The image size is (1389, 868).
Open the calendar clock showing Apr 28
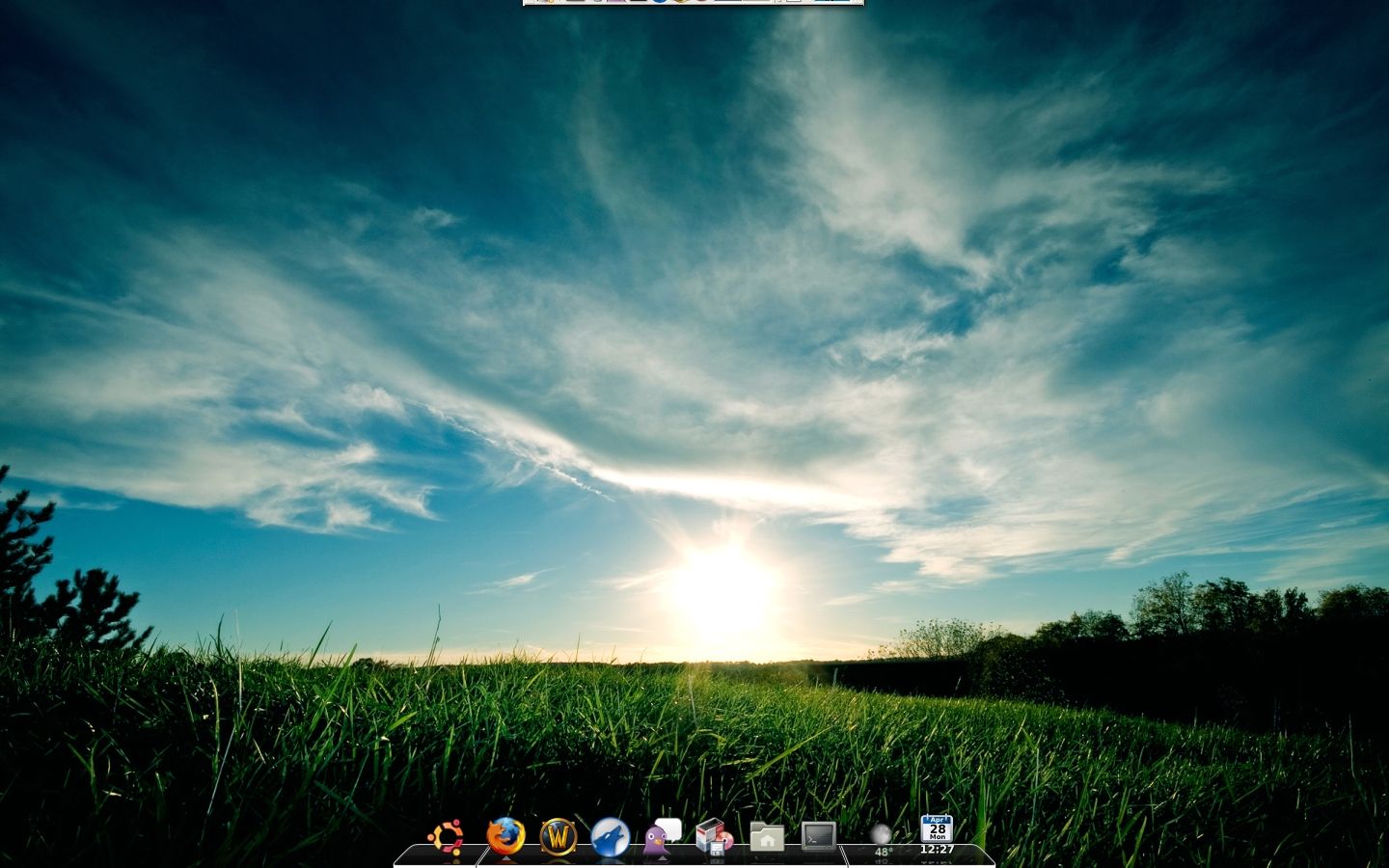tap(937, 835)
